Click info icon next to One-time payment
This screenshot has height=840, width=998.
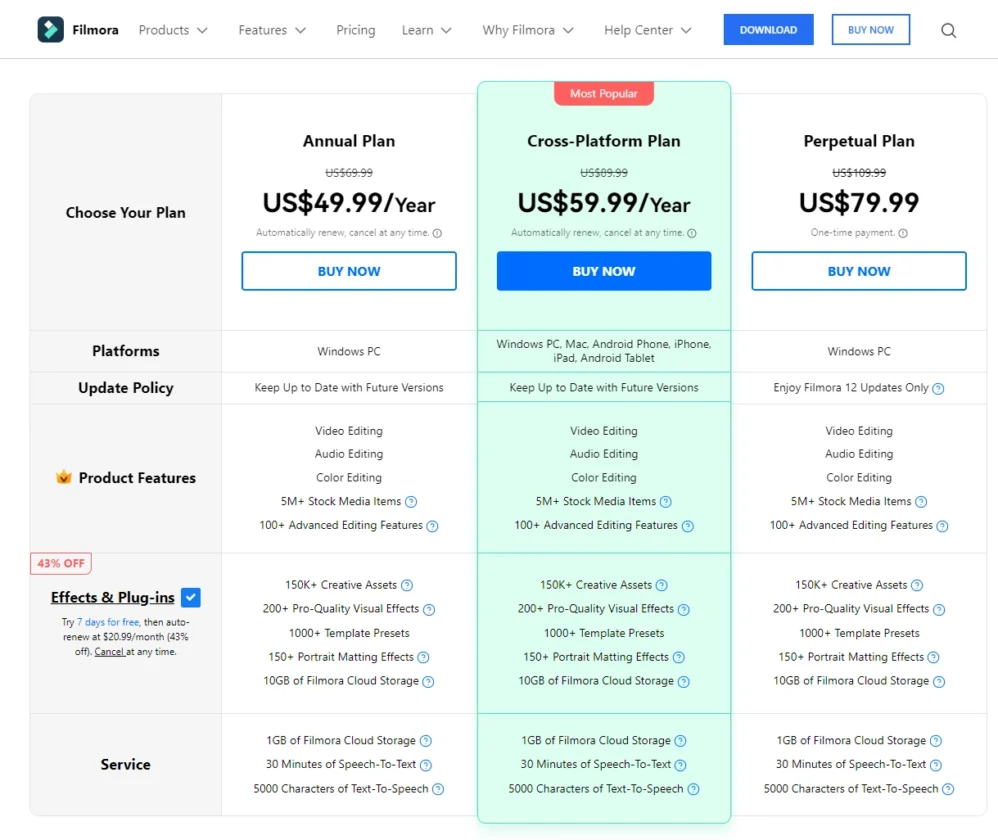click(903, 233)
